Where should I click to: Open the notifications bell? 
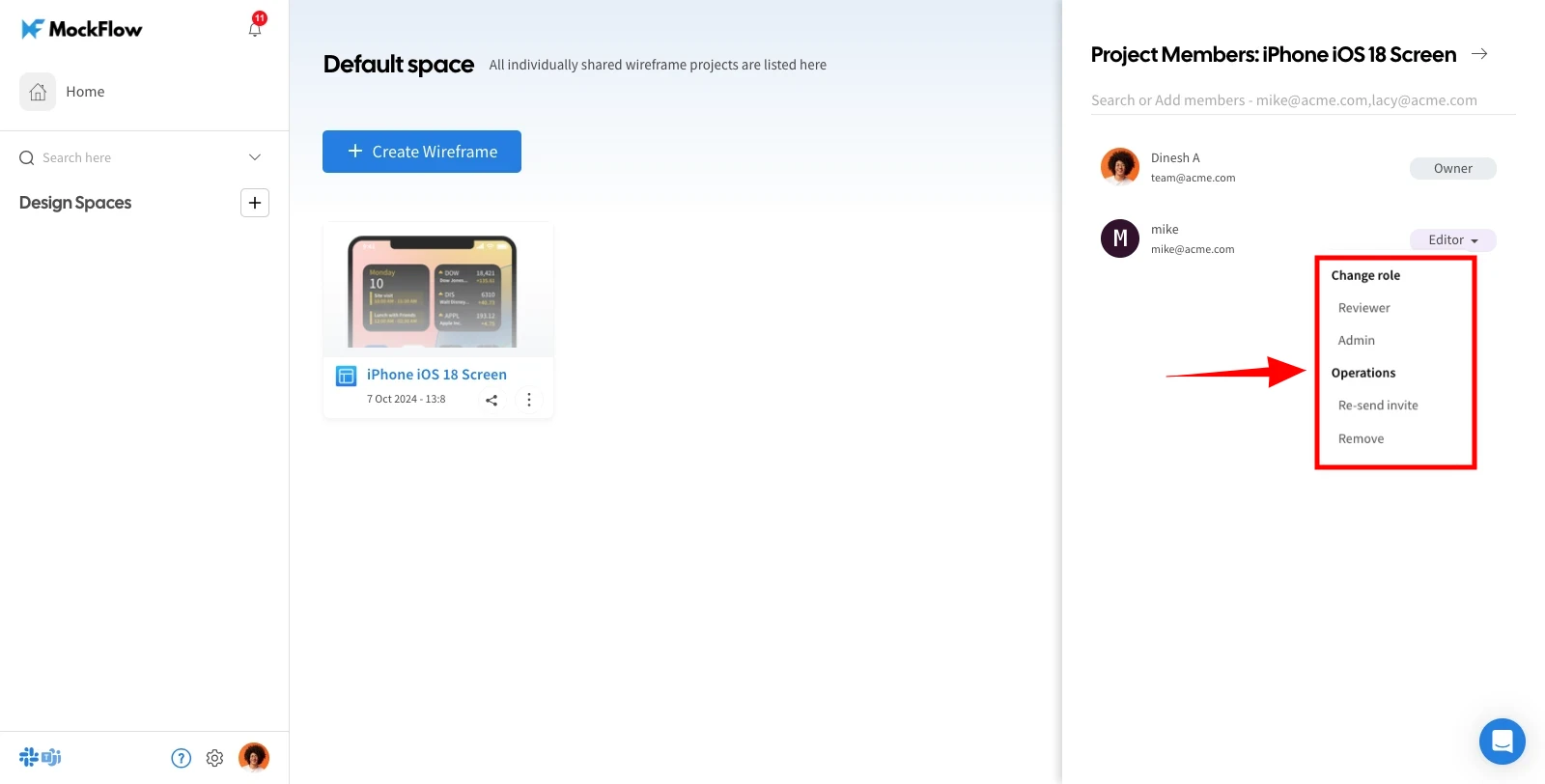click(255, 29)
